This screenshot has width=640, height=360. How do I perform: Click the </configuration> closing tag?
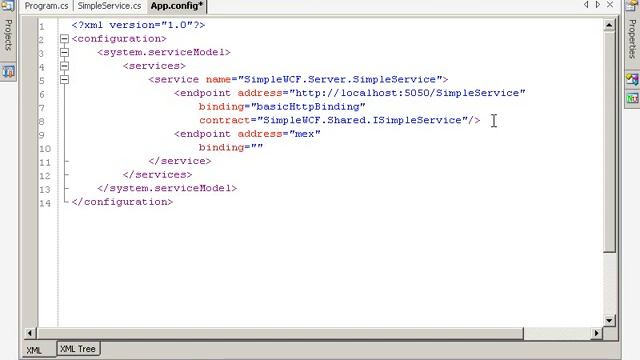[x=122, y=202]
